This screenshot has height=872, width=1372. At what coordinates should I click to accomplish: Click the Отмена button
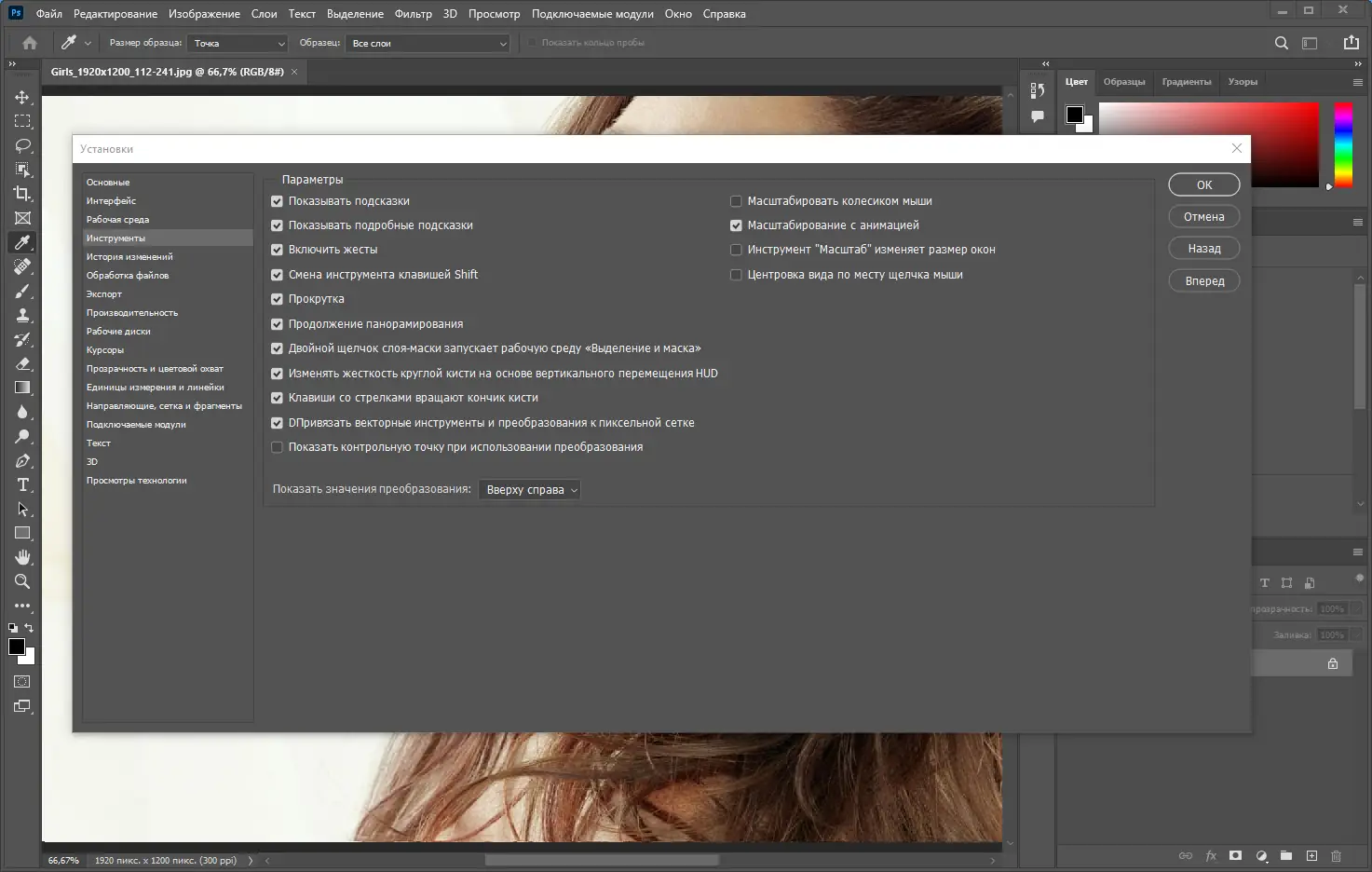1204,216
